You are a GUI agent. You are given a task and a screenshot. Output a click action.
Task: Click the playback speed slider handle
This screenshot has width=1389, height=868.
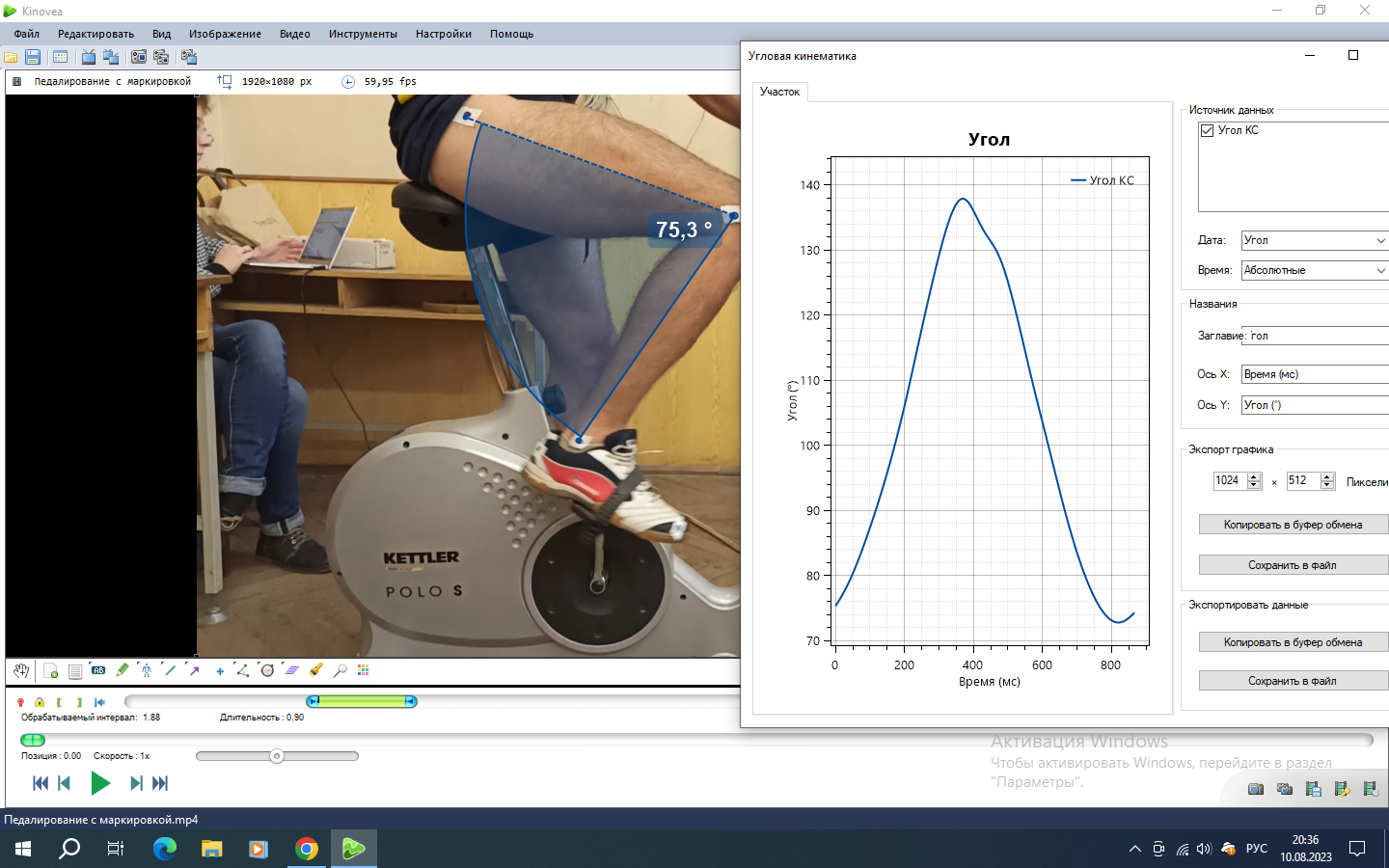tap(277, 756)
